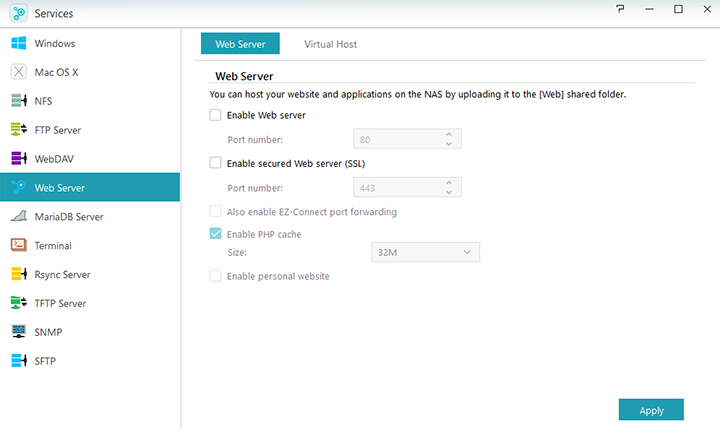
Task: Select the SNMP service icon
Action: 18,332
